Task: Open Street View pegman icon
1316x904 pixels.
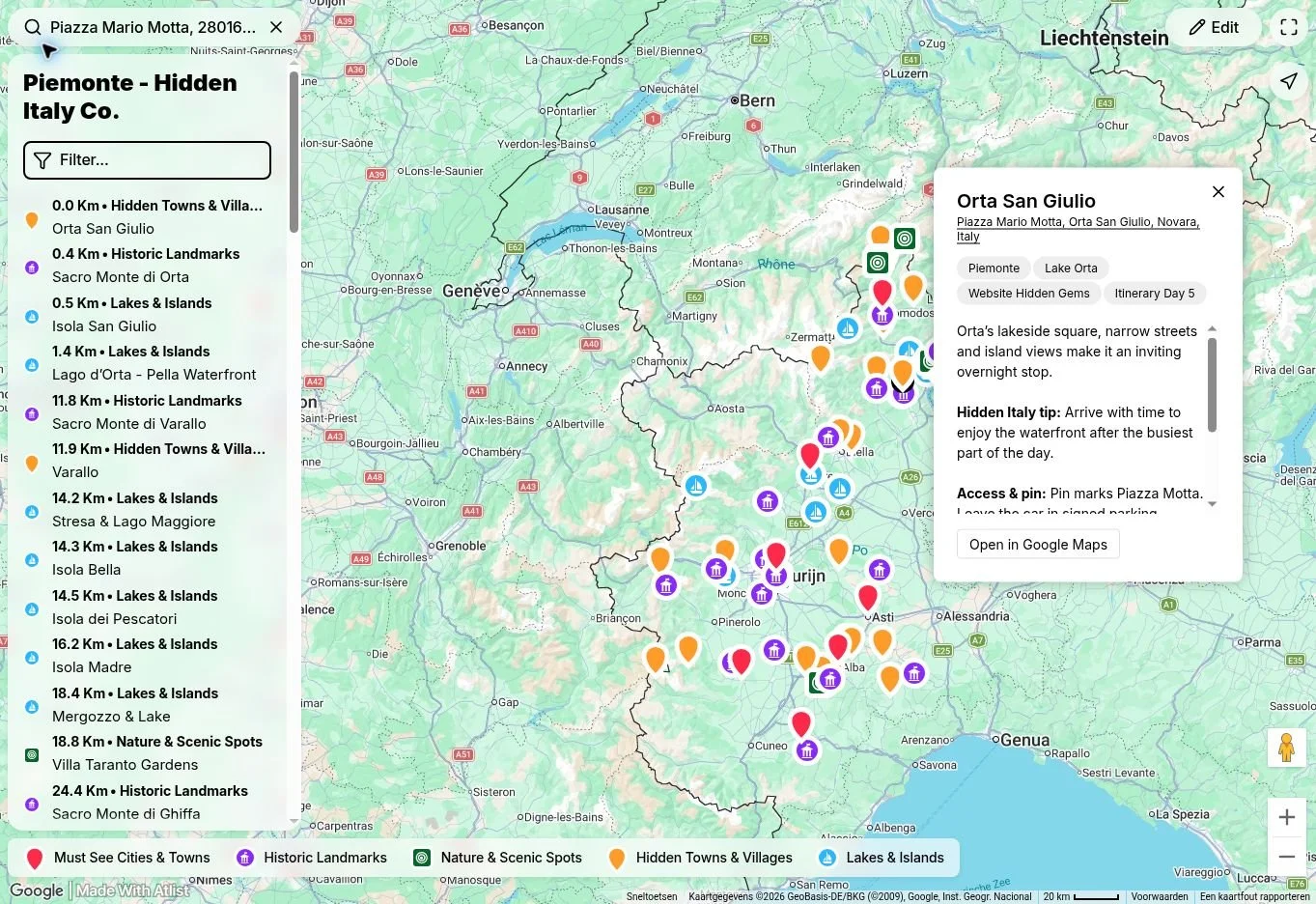Action: [1286, 748]
